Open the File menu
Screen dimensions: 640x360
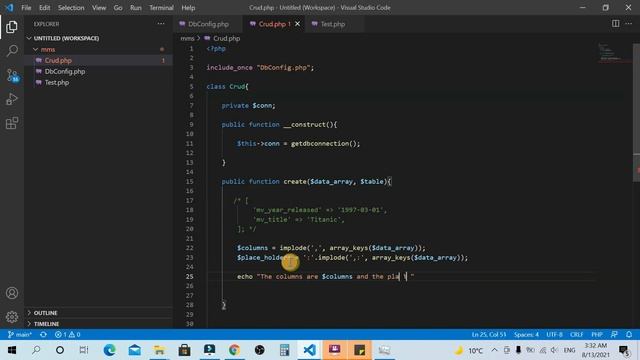[x=26, y=7]
